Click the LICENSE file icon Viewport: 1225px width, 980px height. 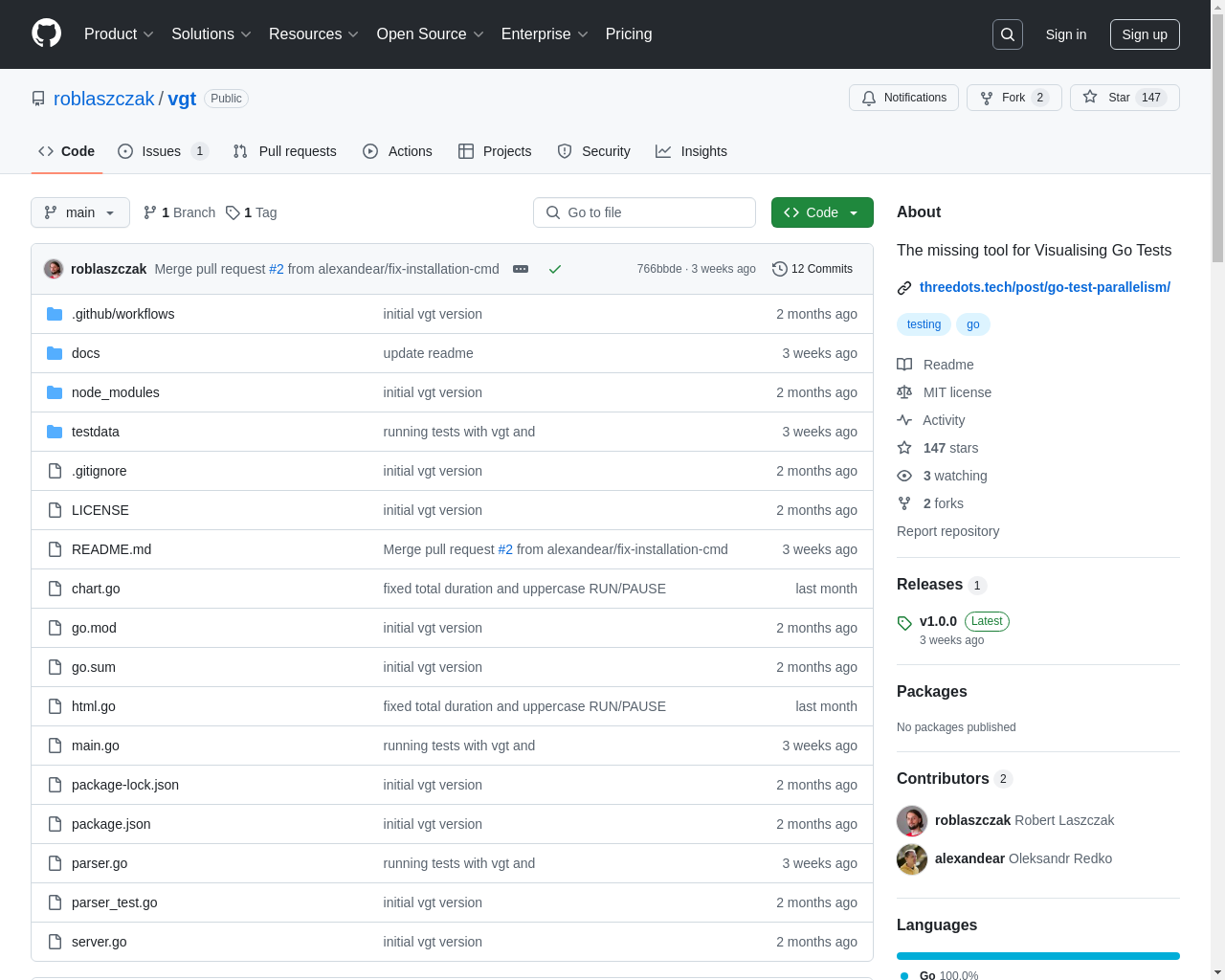point(55,510)
